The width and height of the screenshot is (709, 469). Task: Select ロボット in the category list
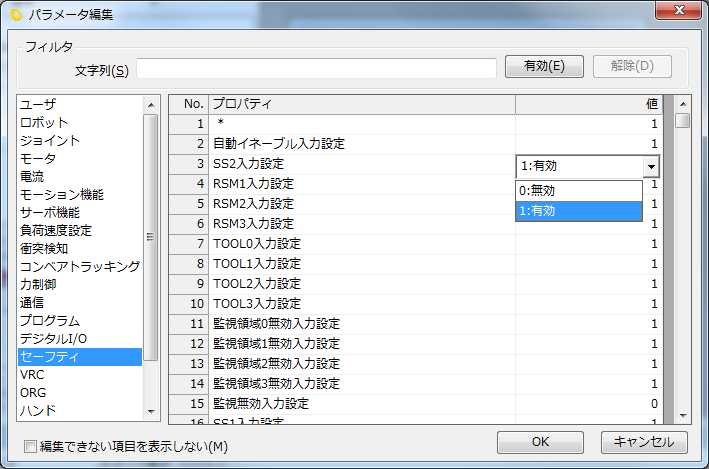point(44,122)
